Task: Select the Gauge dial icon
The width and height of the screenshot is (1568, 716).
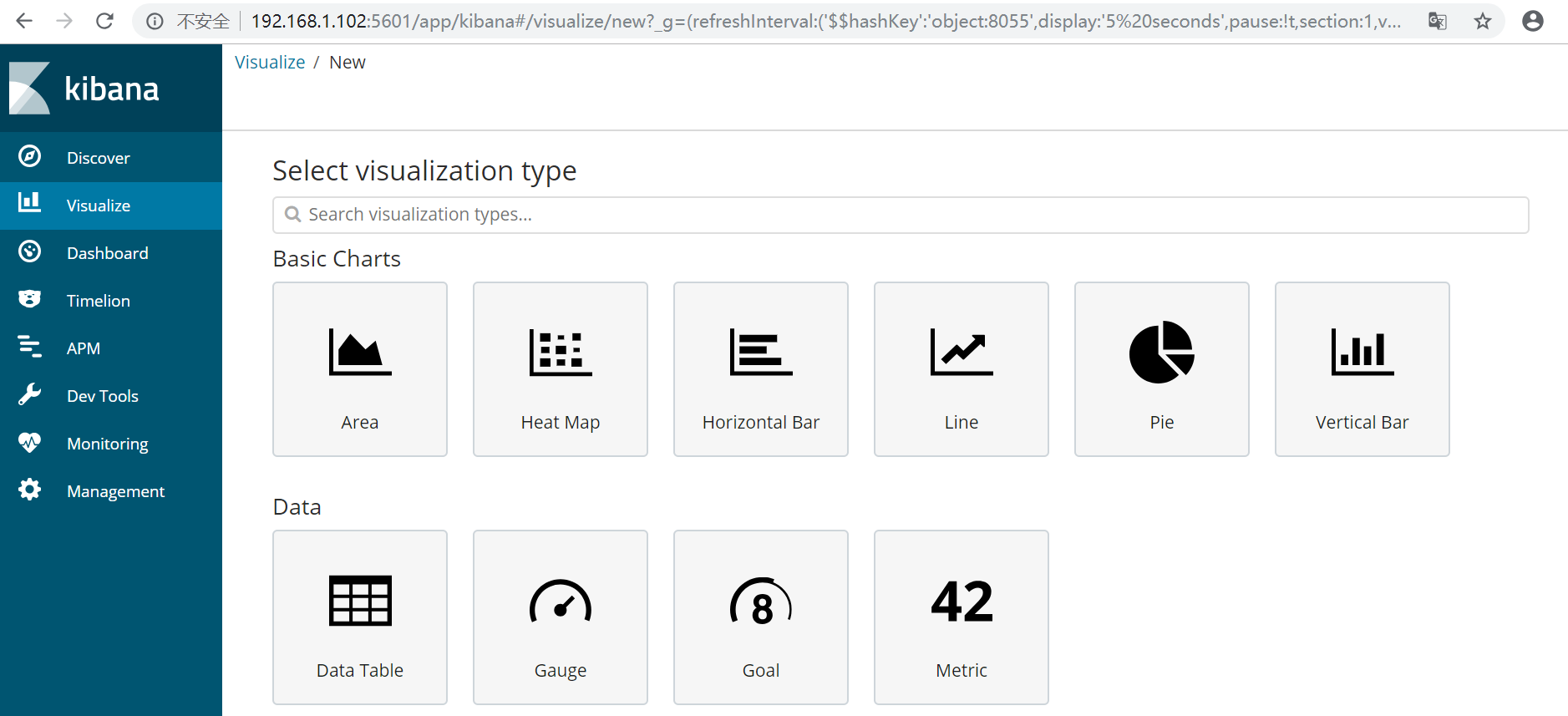Action: tap(561, 601)
